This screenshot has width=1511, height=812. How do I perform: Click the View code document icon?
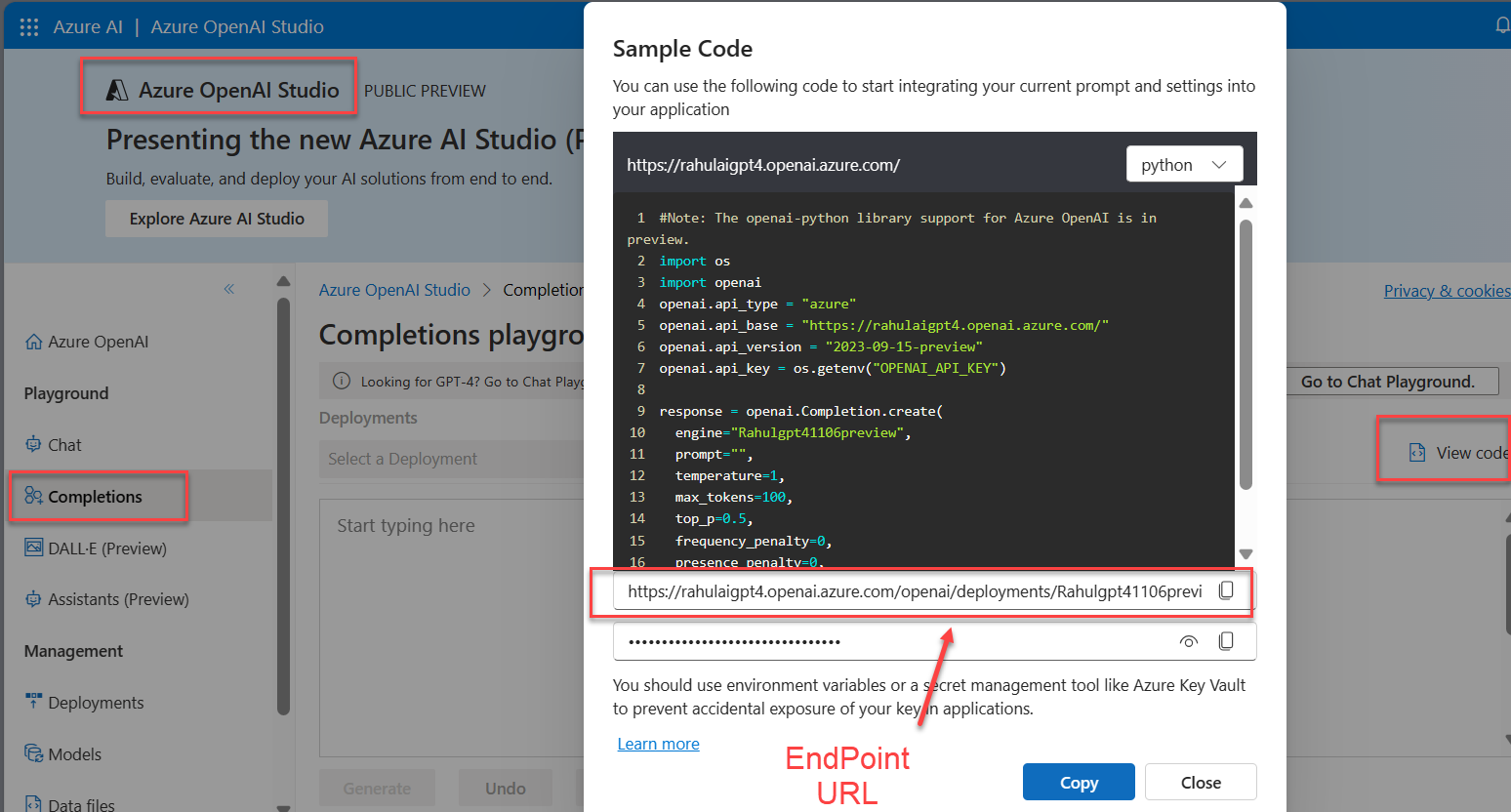pyautogui.click(x=1417, y=452)
